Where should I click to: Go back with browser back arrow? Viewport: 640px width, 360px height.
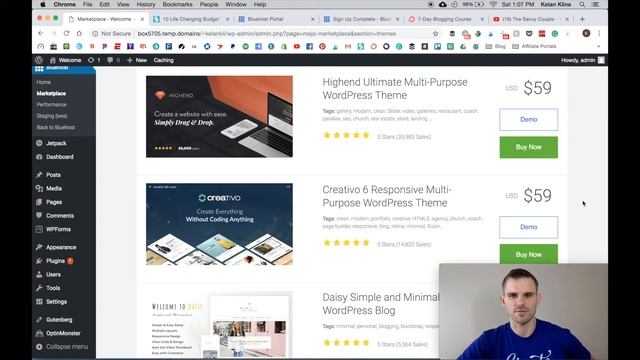coord(40,33)
